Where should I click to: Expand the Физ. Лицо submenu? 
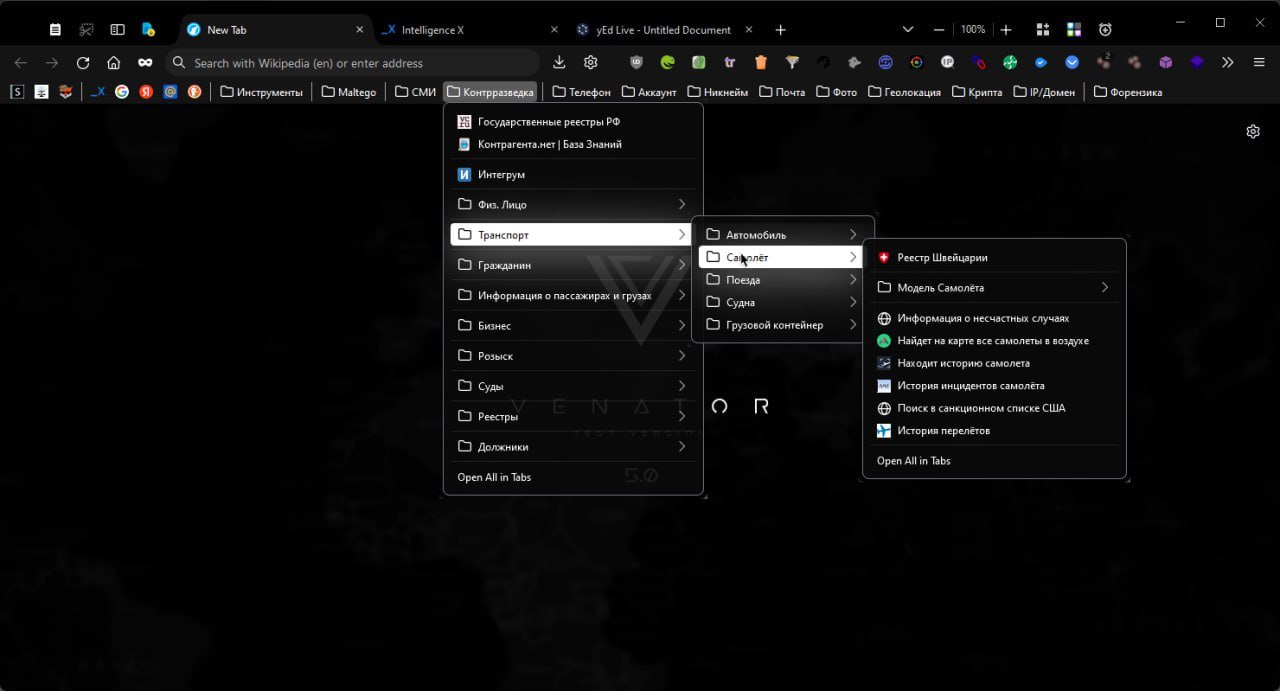point(573,204)
